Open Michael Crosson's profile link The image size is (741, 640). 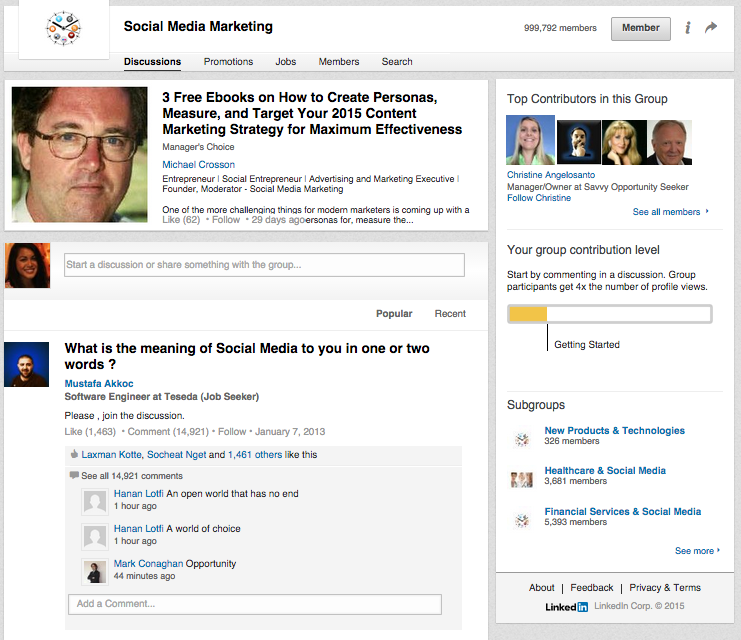coord(198,164)
